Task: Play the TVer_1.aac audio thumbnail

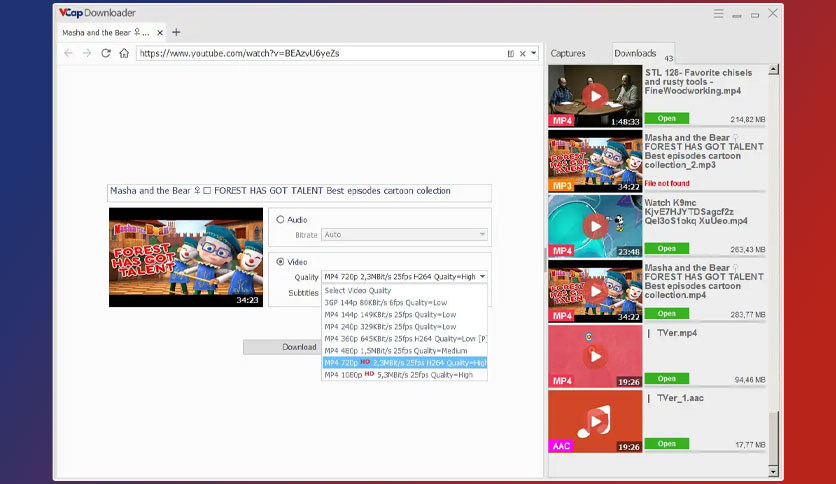Action: click(595, 421)
